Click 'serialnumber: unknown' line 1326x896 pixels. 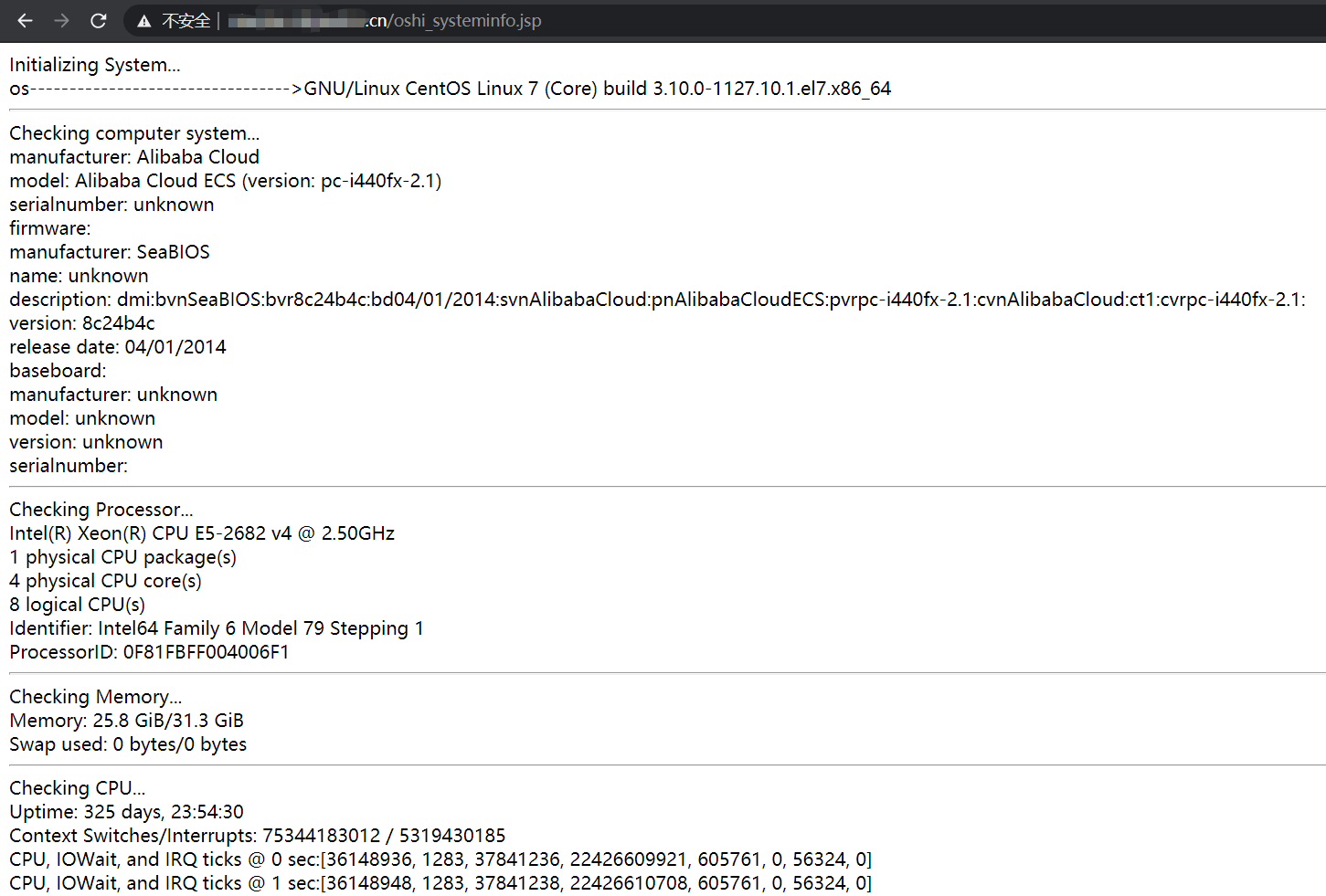[111, 205]
